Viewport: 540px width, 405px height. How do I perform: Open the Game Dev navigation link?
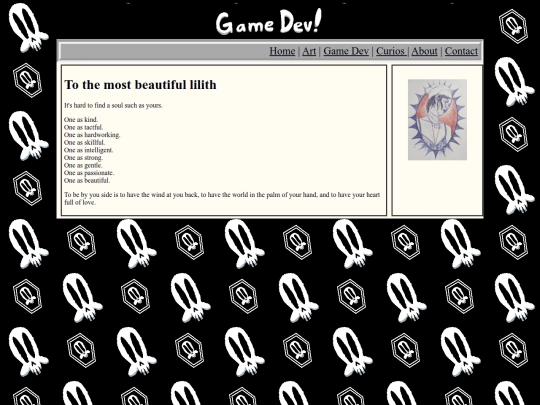pyautogui.click(x=346, y=51)
